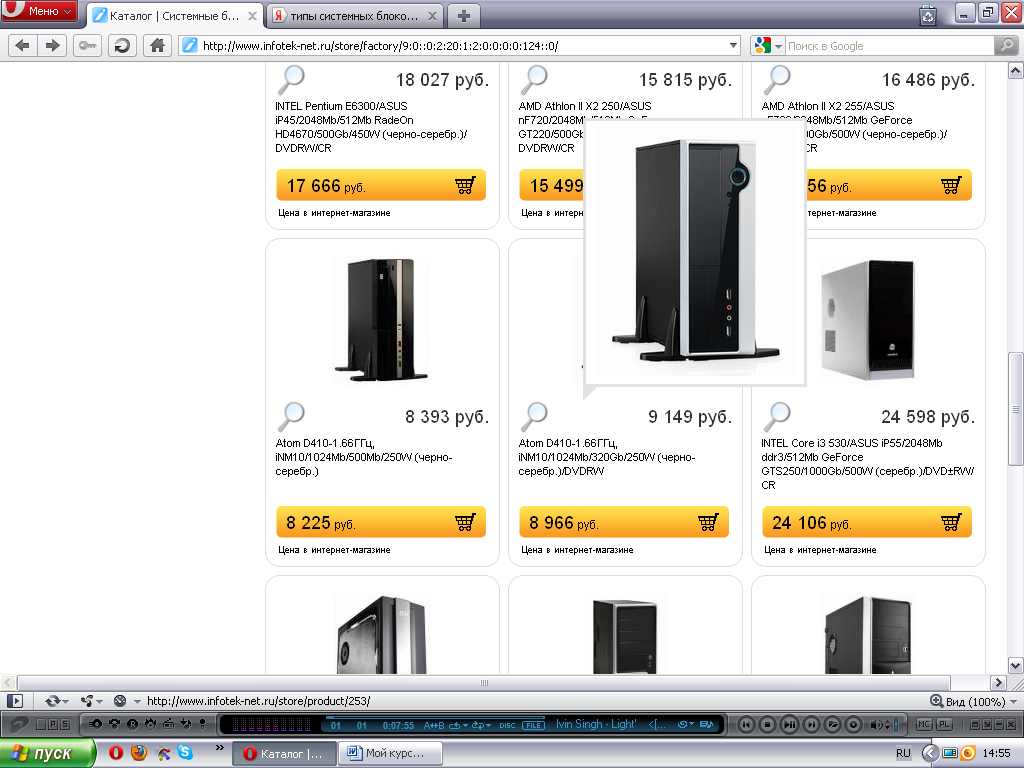This screenshot has height=768, width=1024.
Task: Toggle the A↔B repeat section in player
Action: (x=434, y=725)
